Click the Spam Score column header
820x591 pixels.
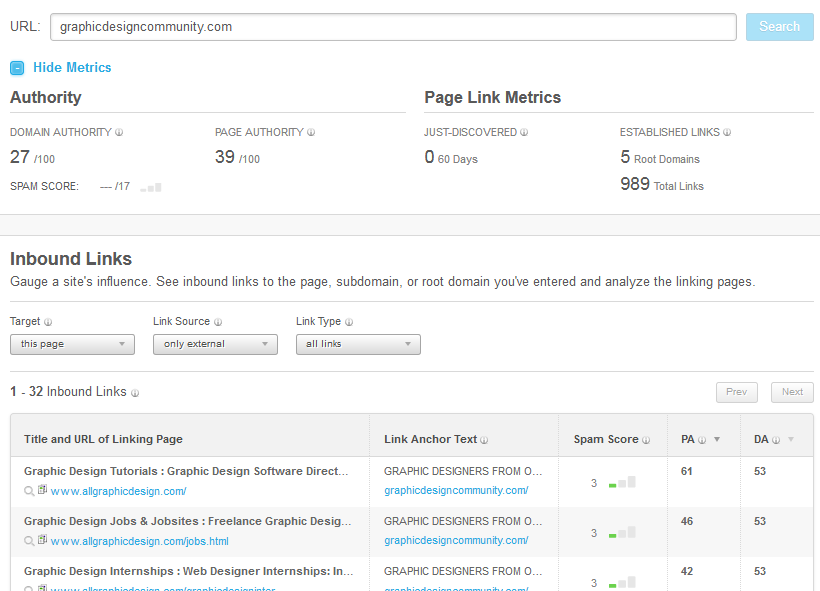click(606, 439)
